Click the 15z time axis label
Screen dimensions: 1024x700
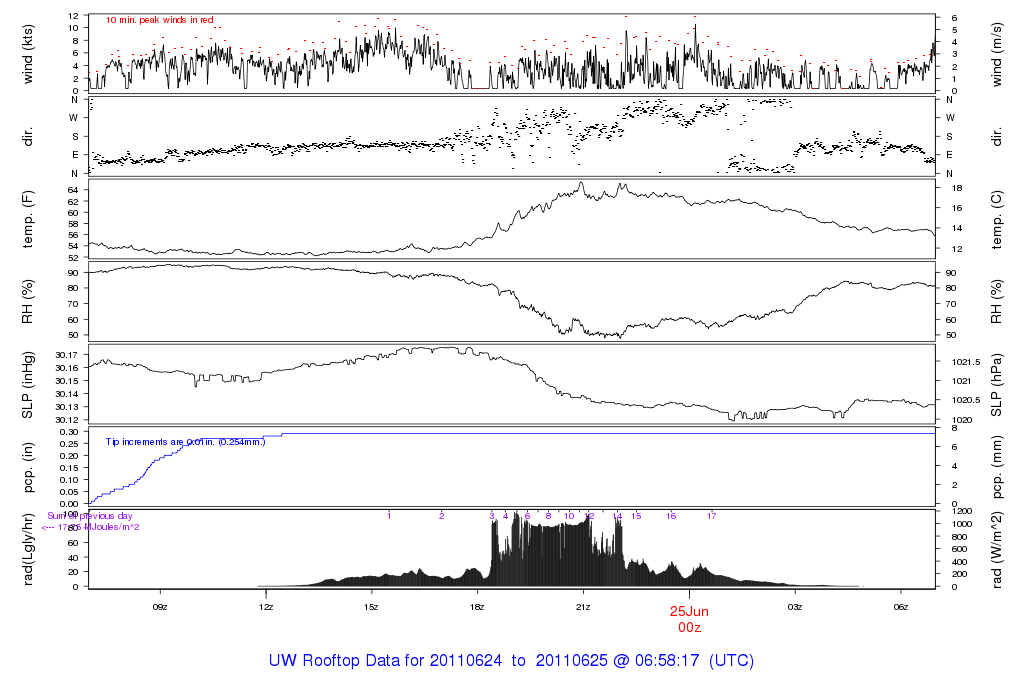pyautogui.click(x=371, y=606)
